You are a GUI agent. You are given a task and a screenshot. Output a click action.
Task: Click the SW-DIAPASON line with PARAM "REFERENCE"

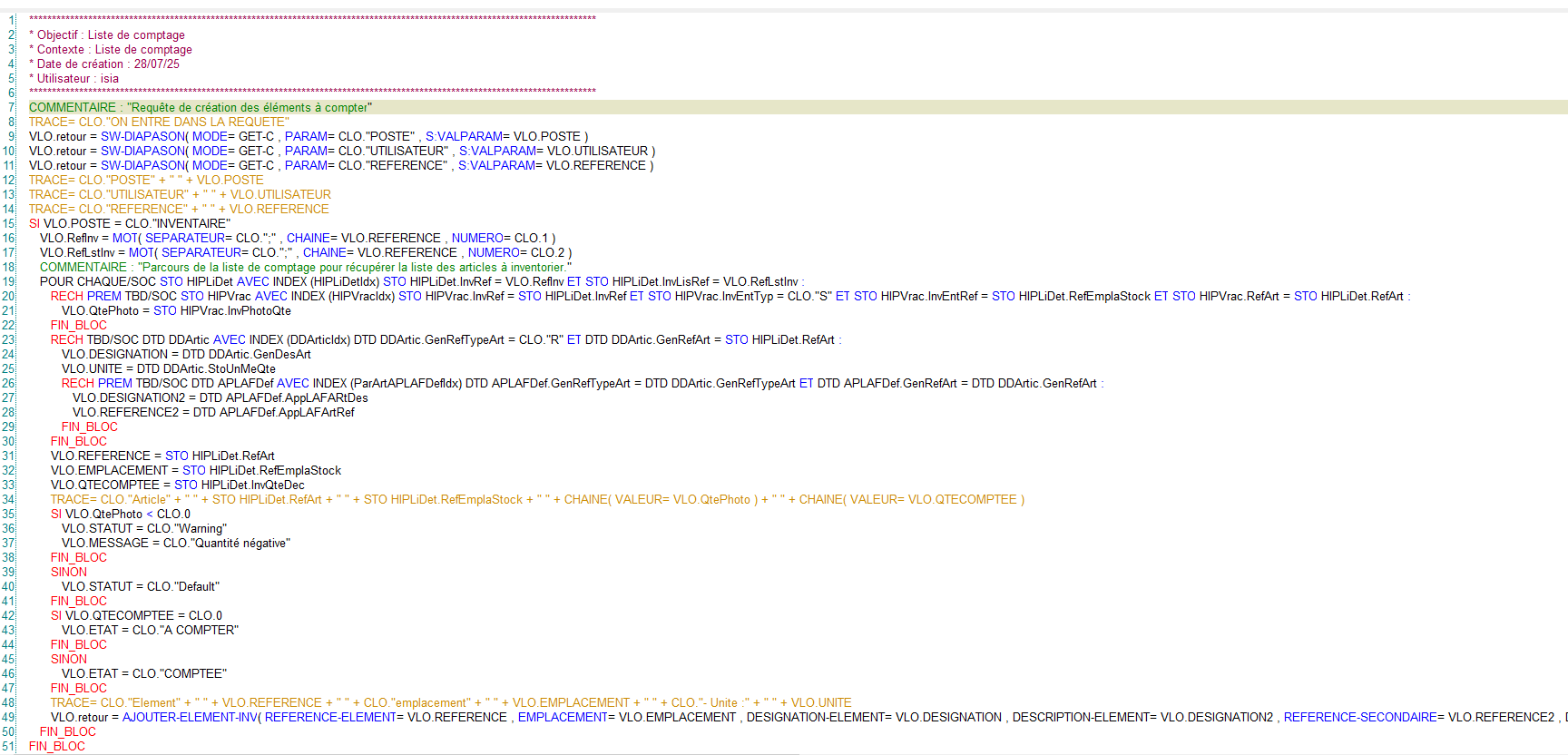coord(341,165)
